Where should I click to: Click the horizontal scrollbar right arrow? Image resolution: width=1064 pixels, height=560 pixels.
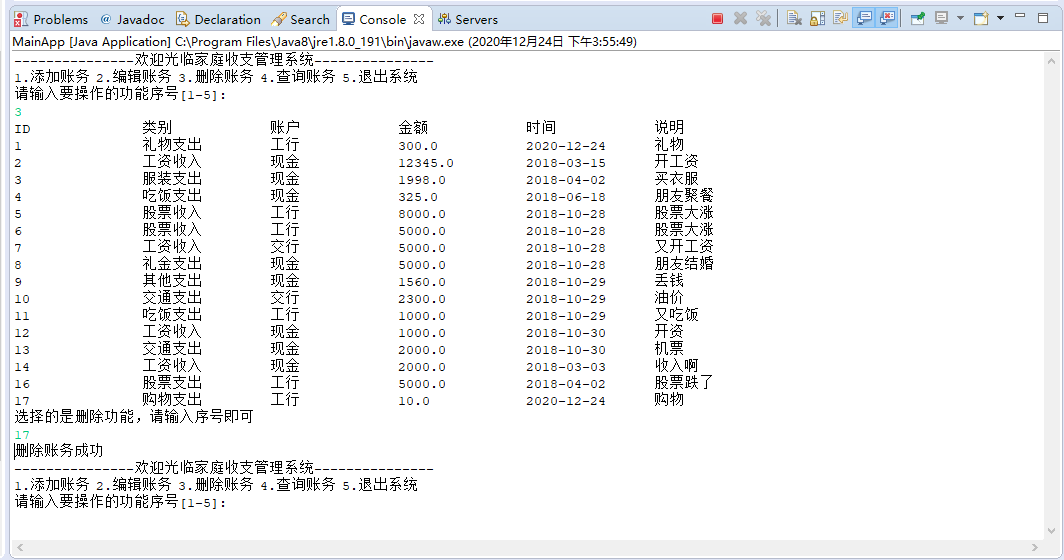[x=1035, y=547]
